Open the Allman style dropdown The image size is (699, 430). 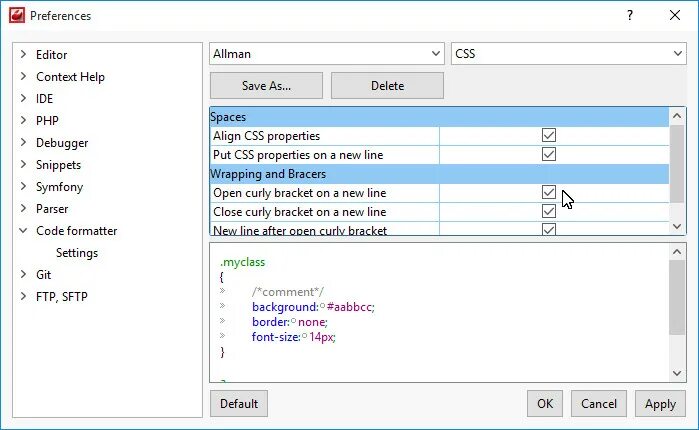tap(327, 54)
